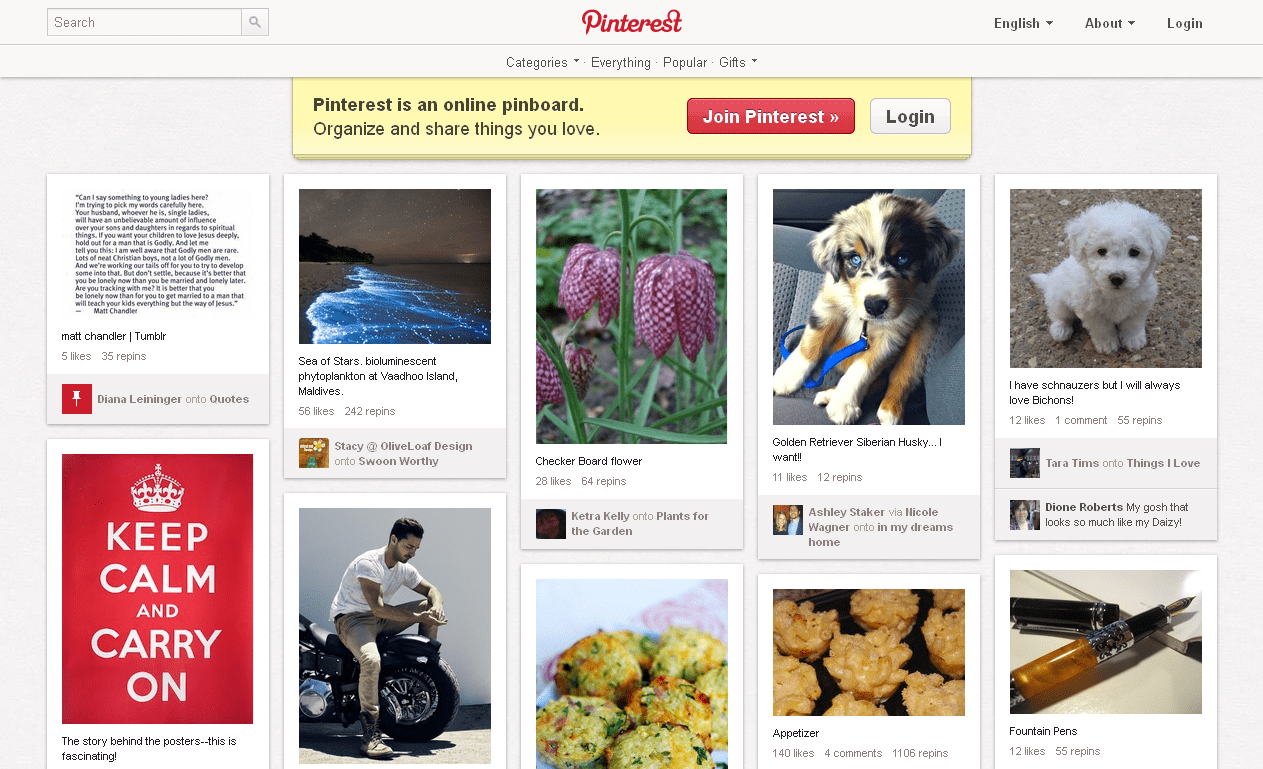This screenshot has height=769, width=1263.
Task: Open the Keep Calm and Carry On pin
Action: pos(157,589)
